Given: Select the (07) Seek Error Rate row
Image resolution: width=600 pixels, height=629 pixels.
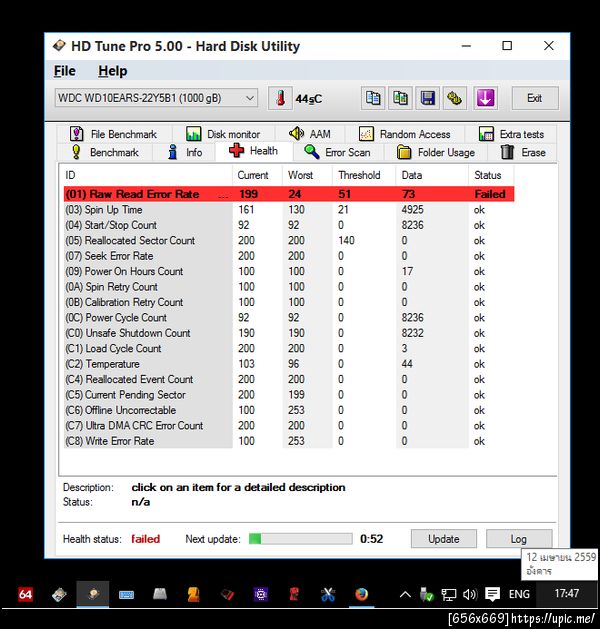Looking at the screenshot, I should coord(289,256).
